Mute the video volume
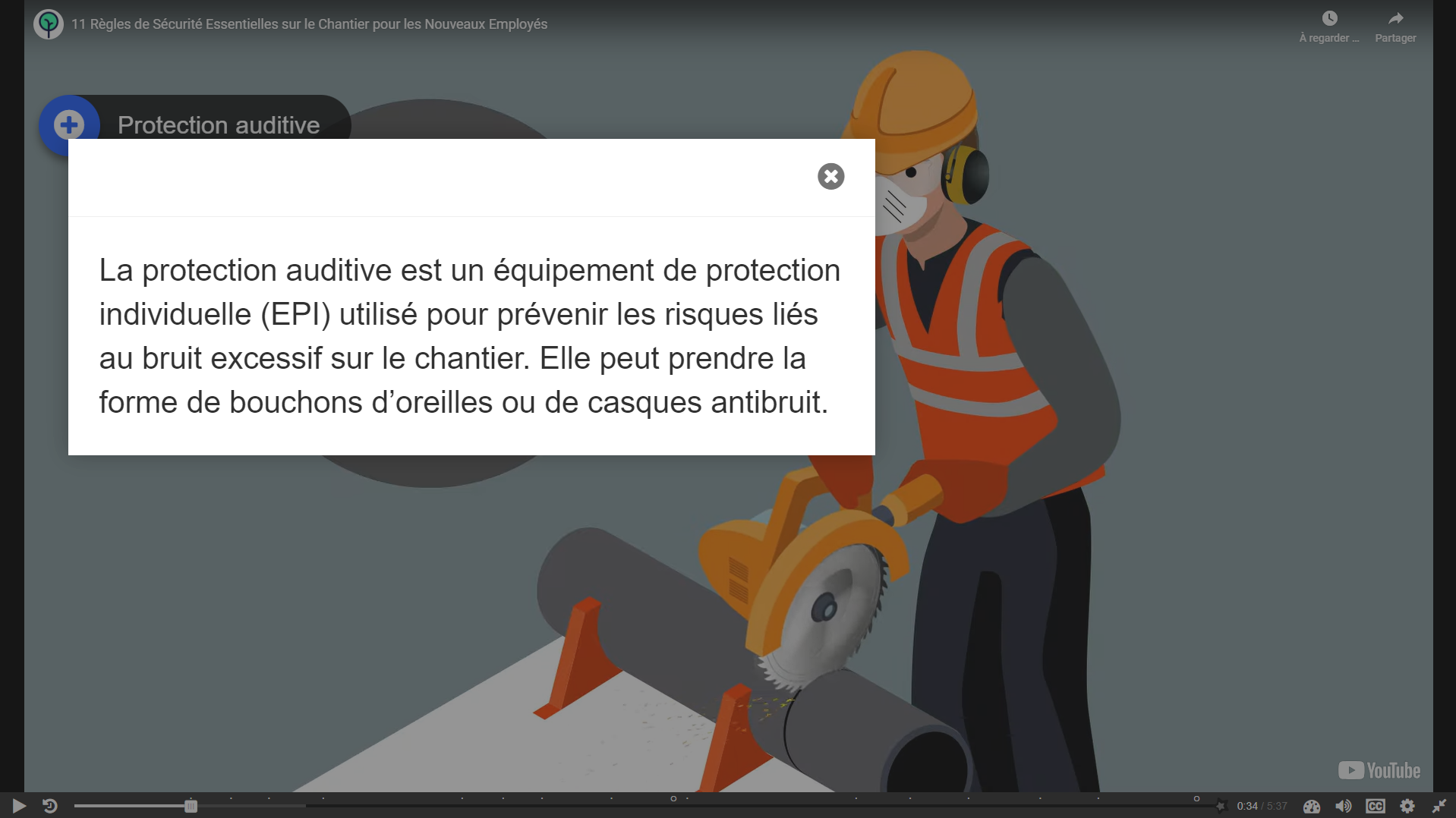Image resolution: width=1456 pixels, height=818 pixels. pyautogui.click(x=1344, y=806)
